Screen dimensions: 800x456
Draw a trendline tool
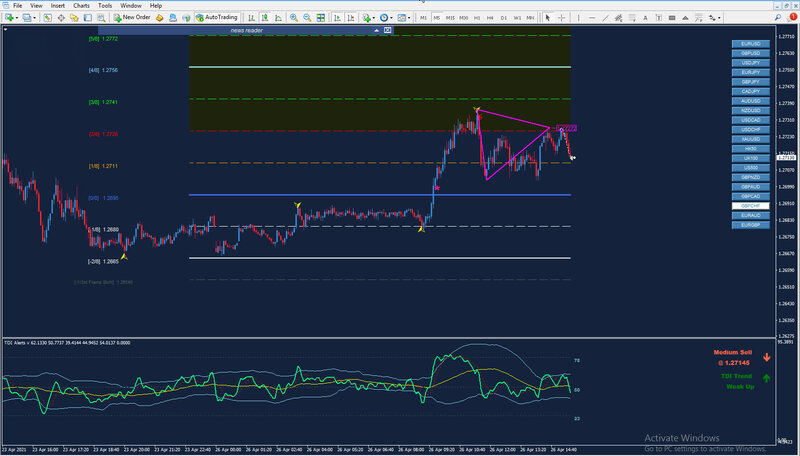pyautogui.click(x=605, y=18)
